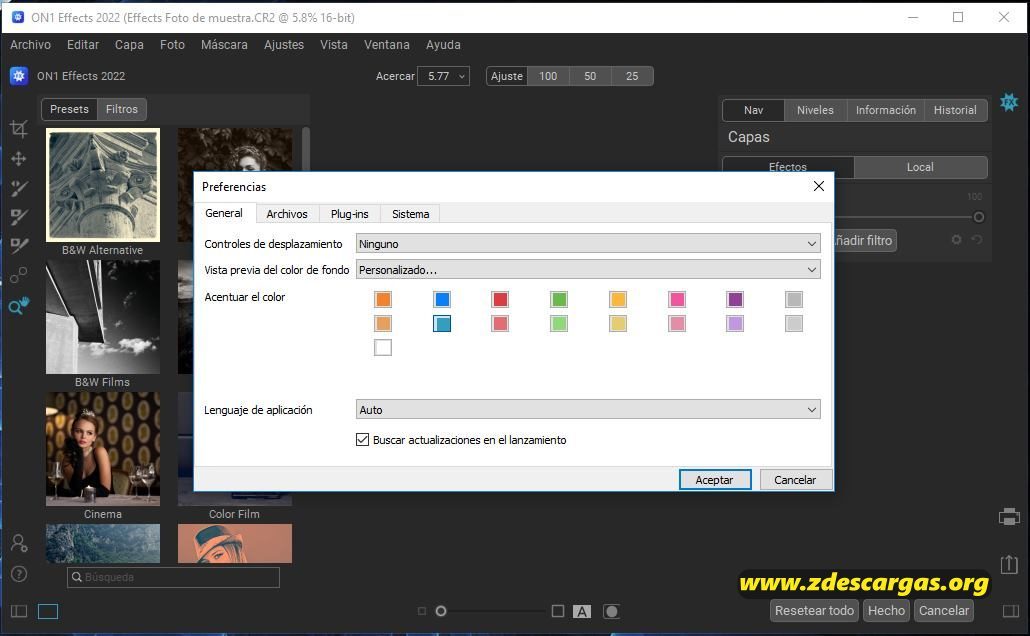The width and height of the screenshot is (1030, 636).
Task: Click the blue single view mode icon
Action: pos(48,611)
